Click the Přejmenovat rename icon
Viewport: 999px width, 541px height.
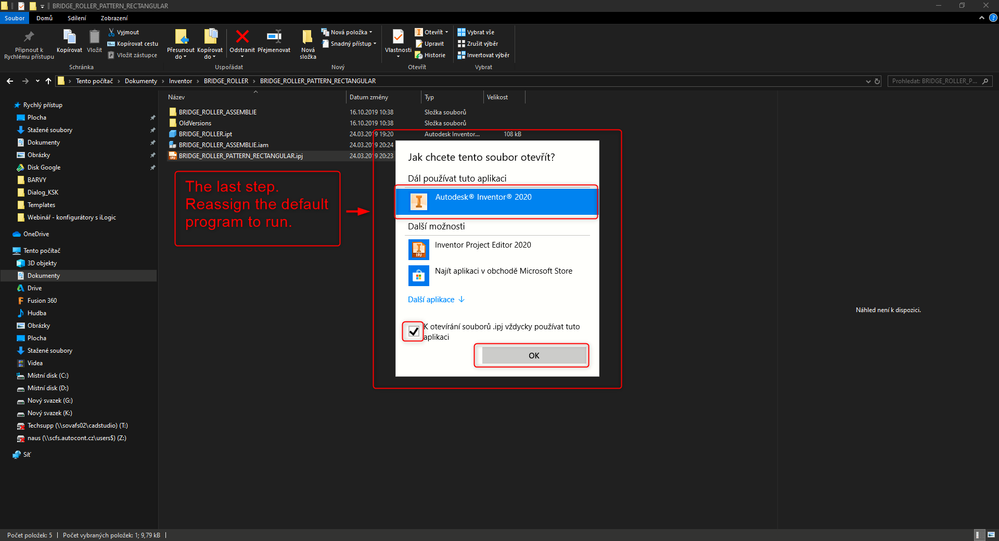tap(274, 37)
